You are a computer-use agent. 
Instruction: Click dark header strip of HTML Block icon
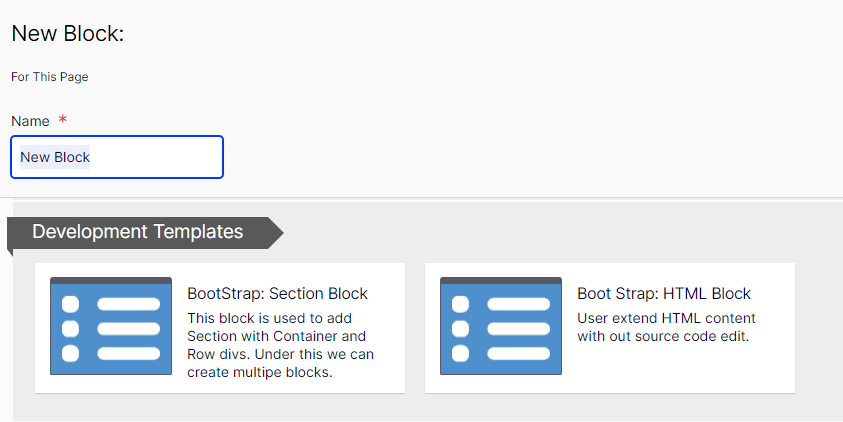point(500,281)
